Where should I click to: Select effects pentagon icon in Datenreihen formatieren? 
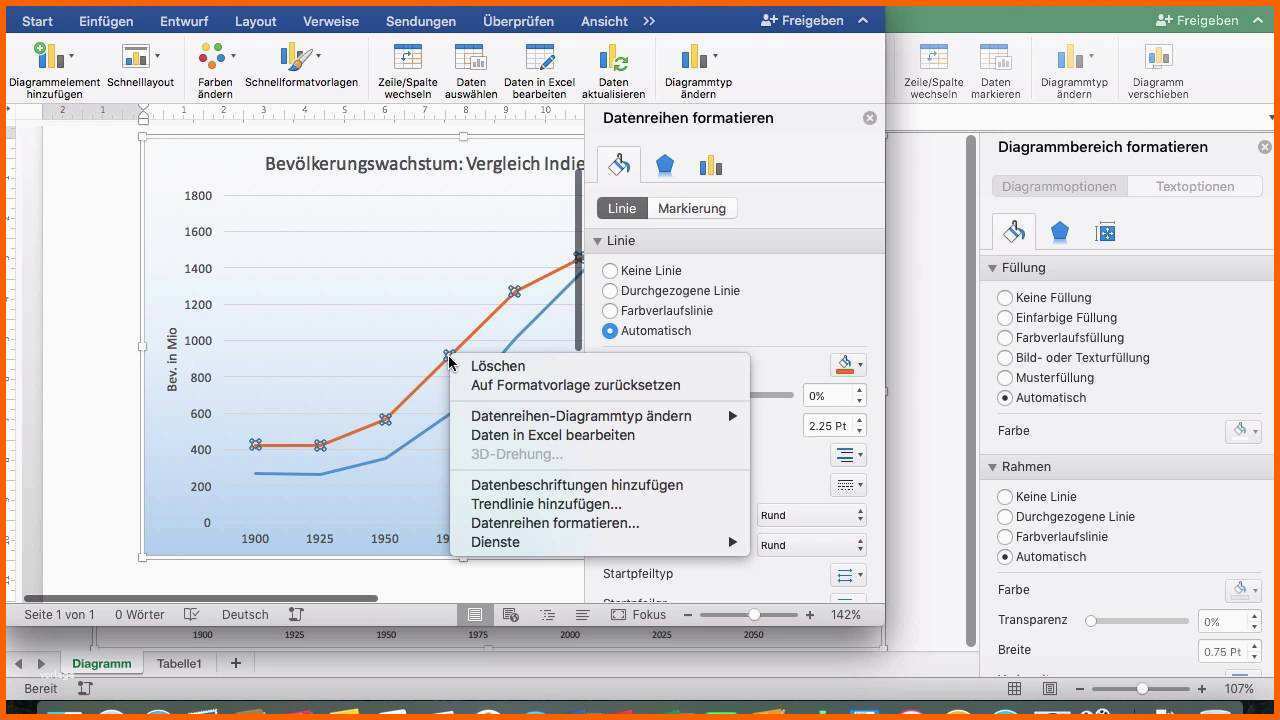(x=665, y=166)
